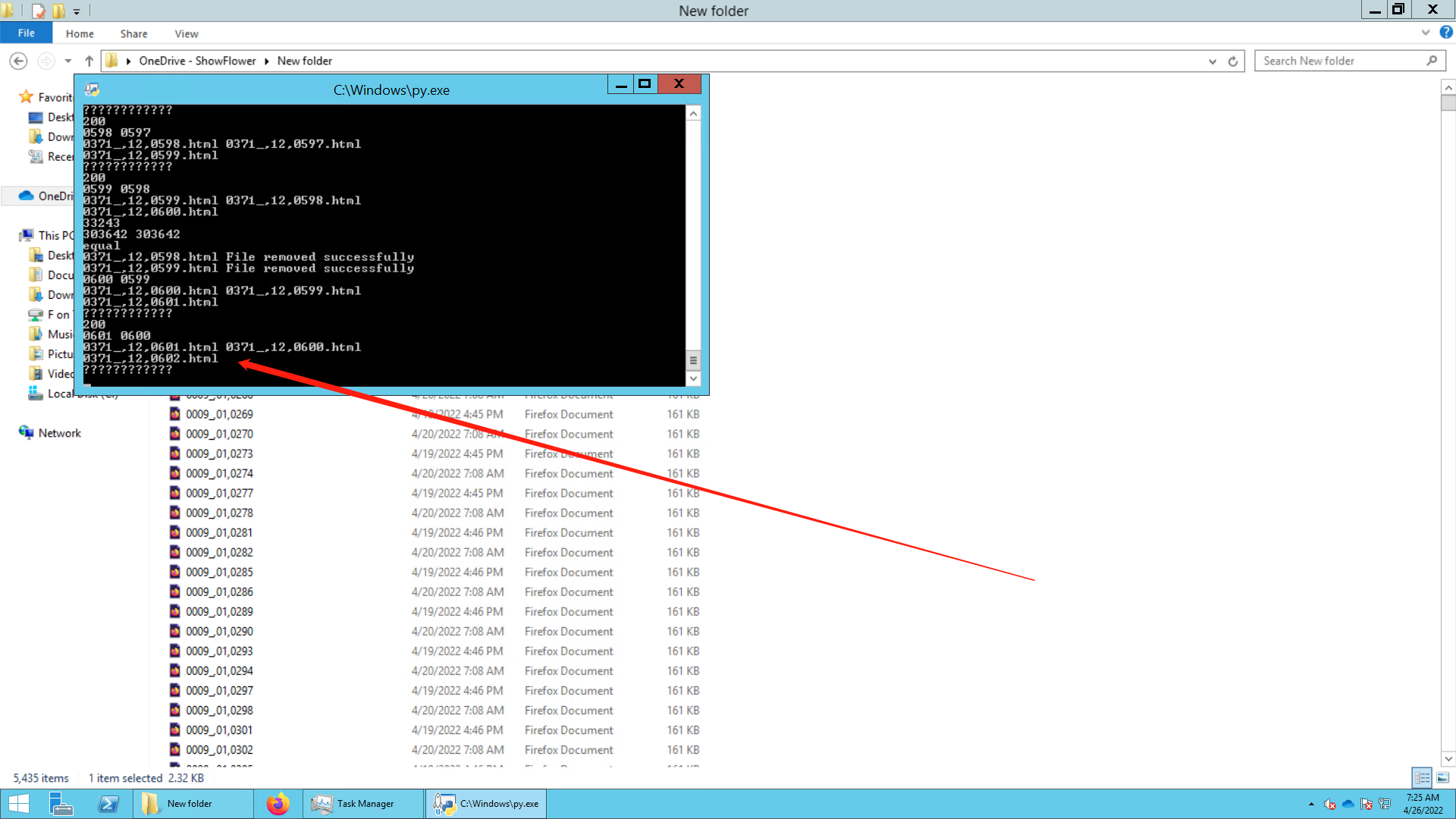
Task: Show hidden system tray icons
Action: [1311, 804]
